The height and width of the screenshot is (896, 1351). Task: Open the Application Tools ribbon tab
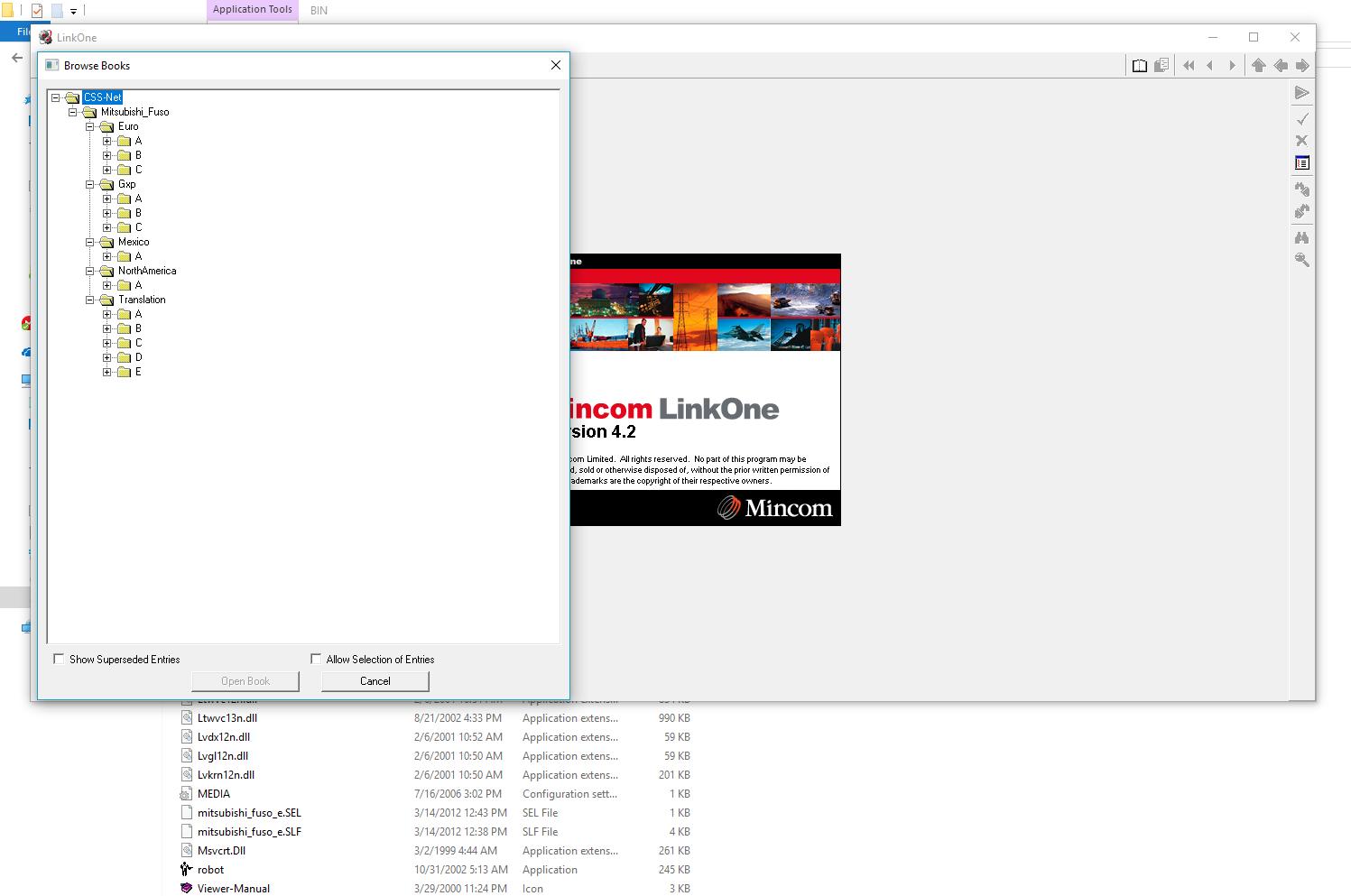[x=253, y=10]
